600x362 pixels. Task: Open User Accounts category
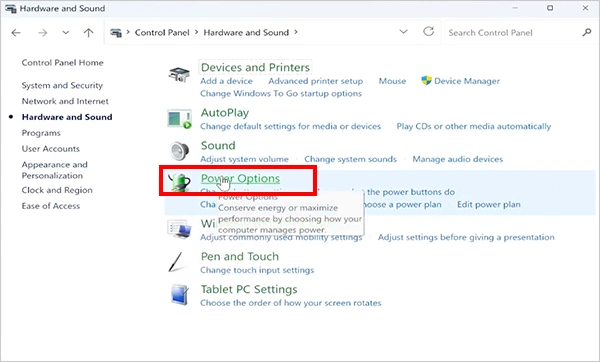(x=51, y=149)
